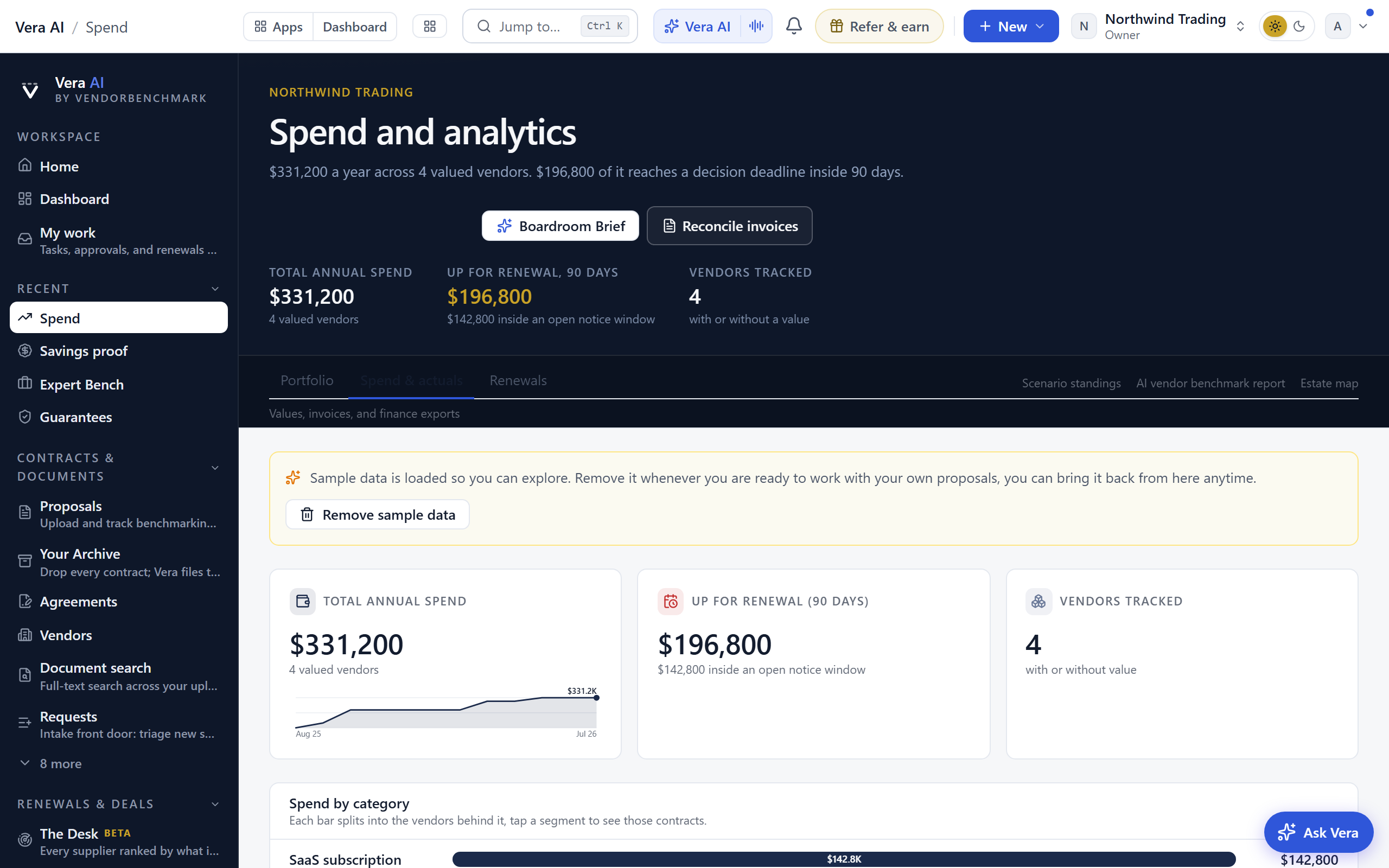Click the Ask Vera floating button
Screen dimensions: 1389x868
(x=1318, y=832)
